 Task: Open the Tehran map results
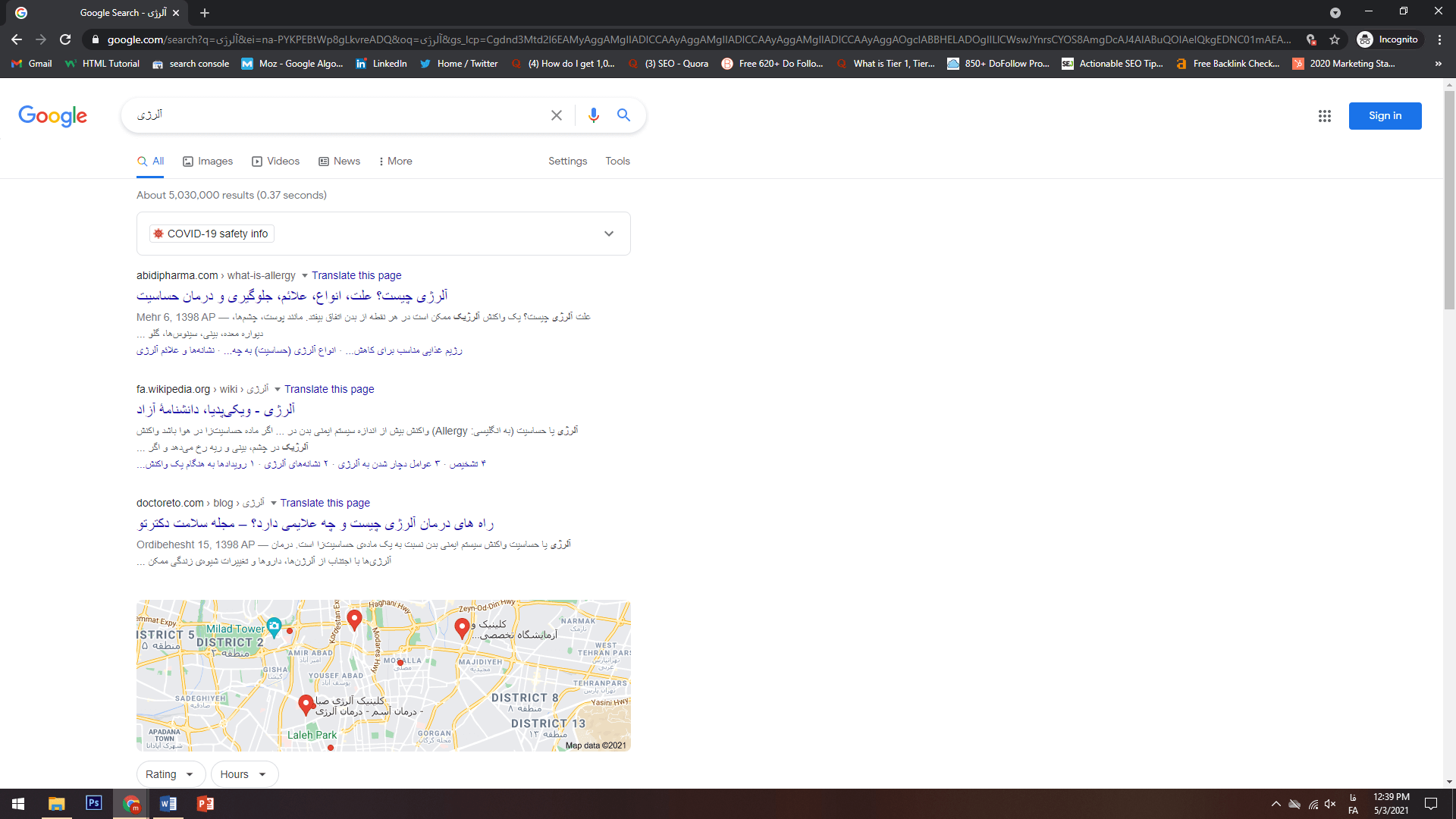click(384, 676)
